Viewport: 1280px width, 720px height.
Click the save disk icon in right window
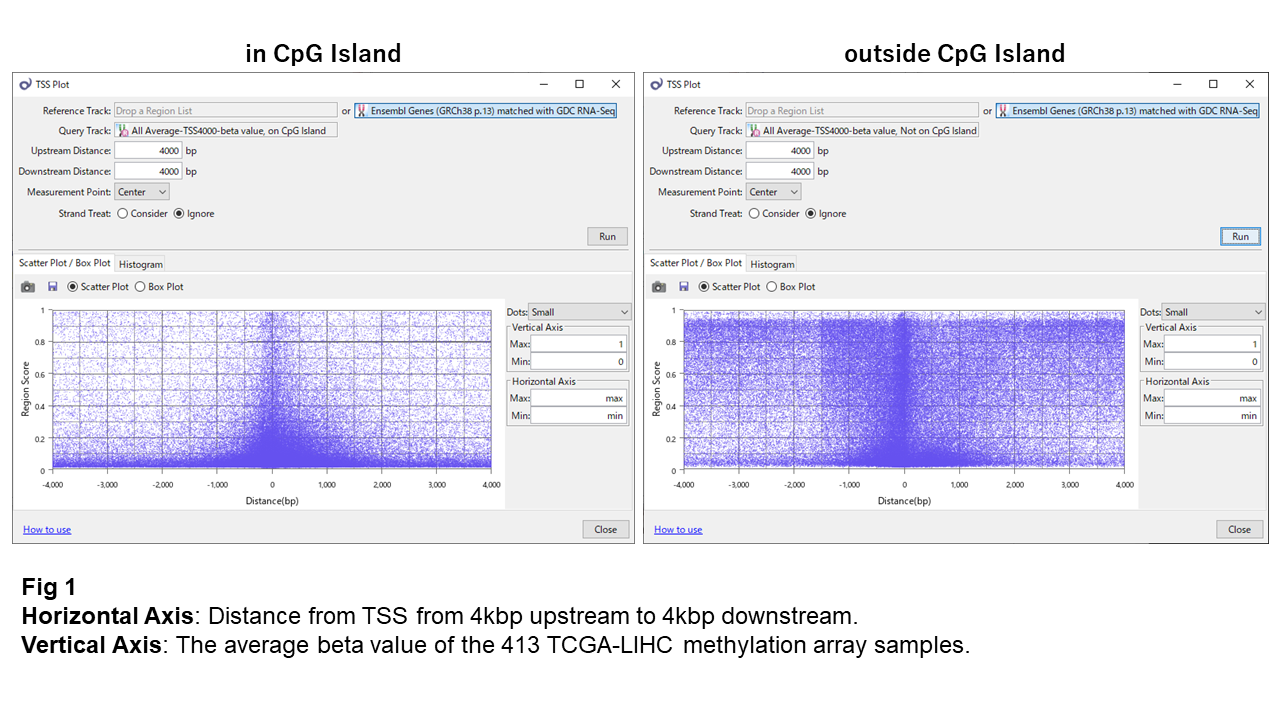(684, 287)
